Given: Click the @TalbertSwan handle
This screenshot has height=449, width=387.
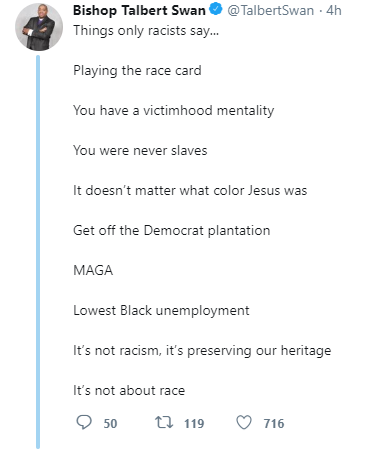Looking at the screenshot, I should click(271, 10).
